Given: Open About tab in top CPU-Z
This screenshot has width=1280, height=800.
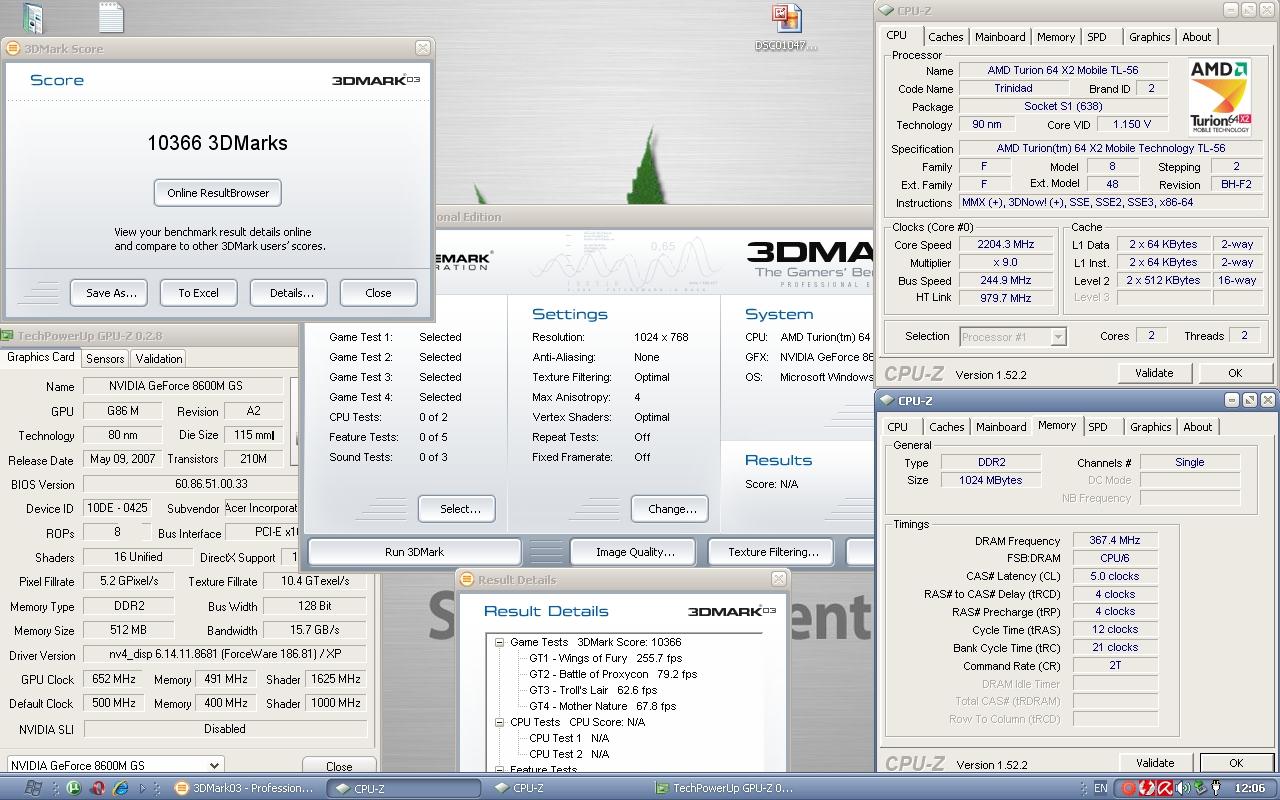Looking at the screenshot, I should click(x=1197, y=37).
